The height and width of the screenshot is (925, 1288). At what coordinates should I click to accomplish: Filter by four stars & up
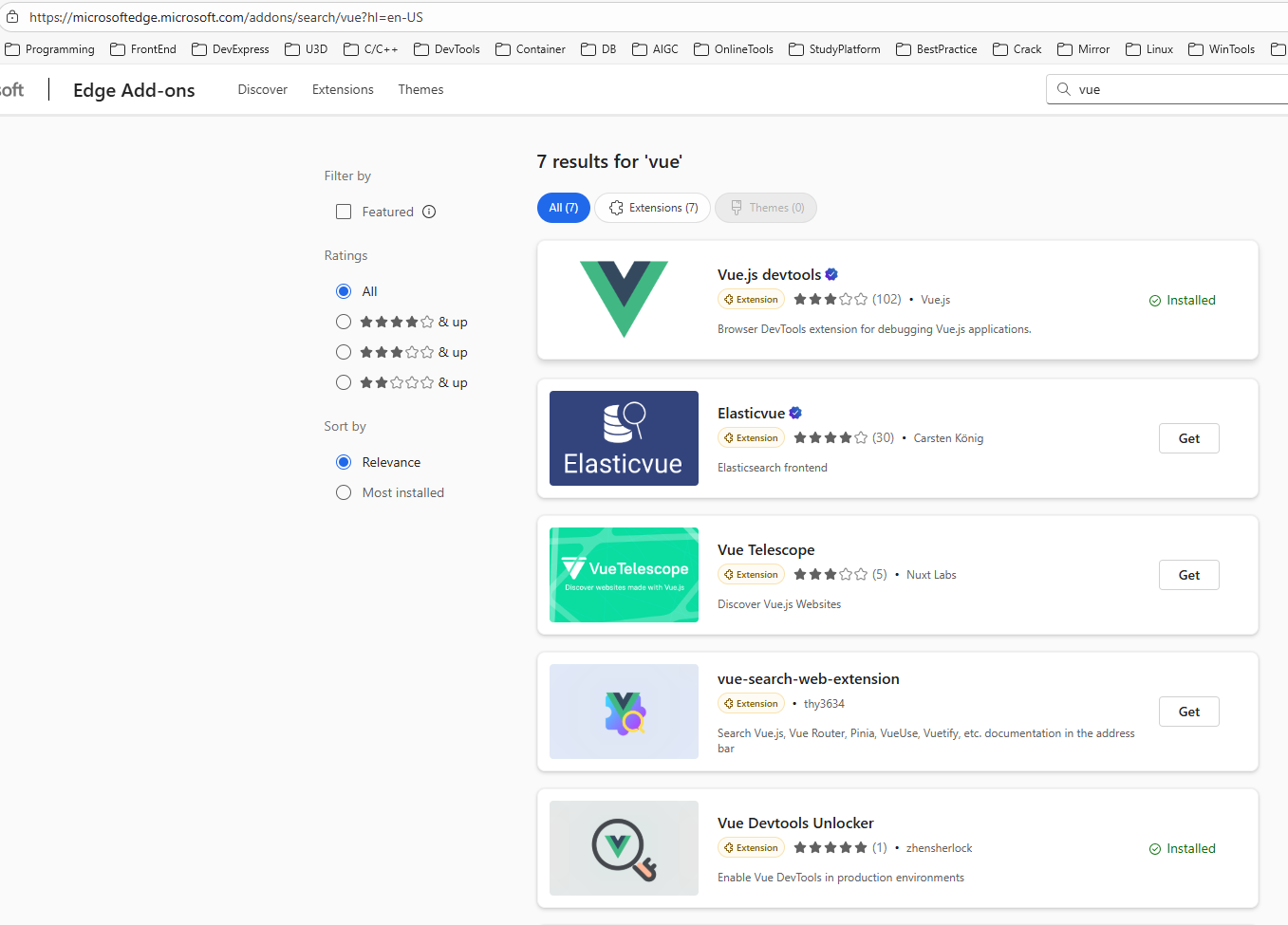[344, 322]
